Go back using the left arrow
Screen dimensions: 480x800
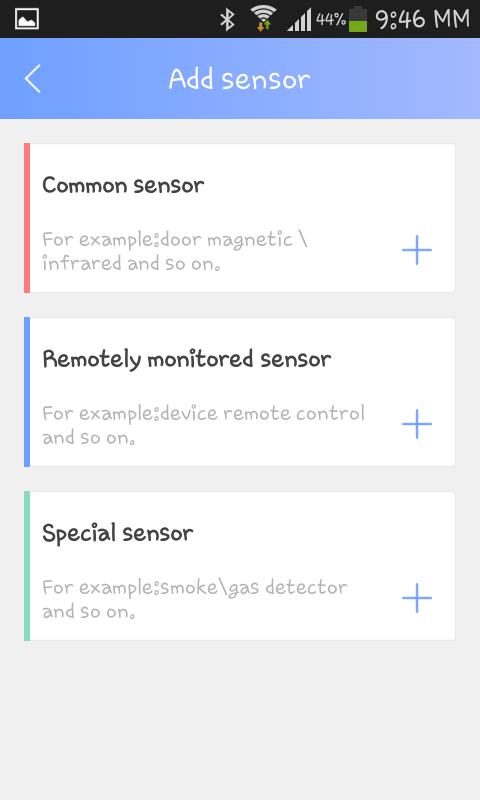33,79
